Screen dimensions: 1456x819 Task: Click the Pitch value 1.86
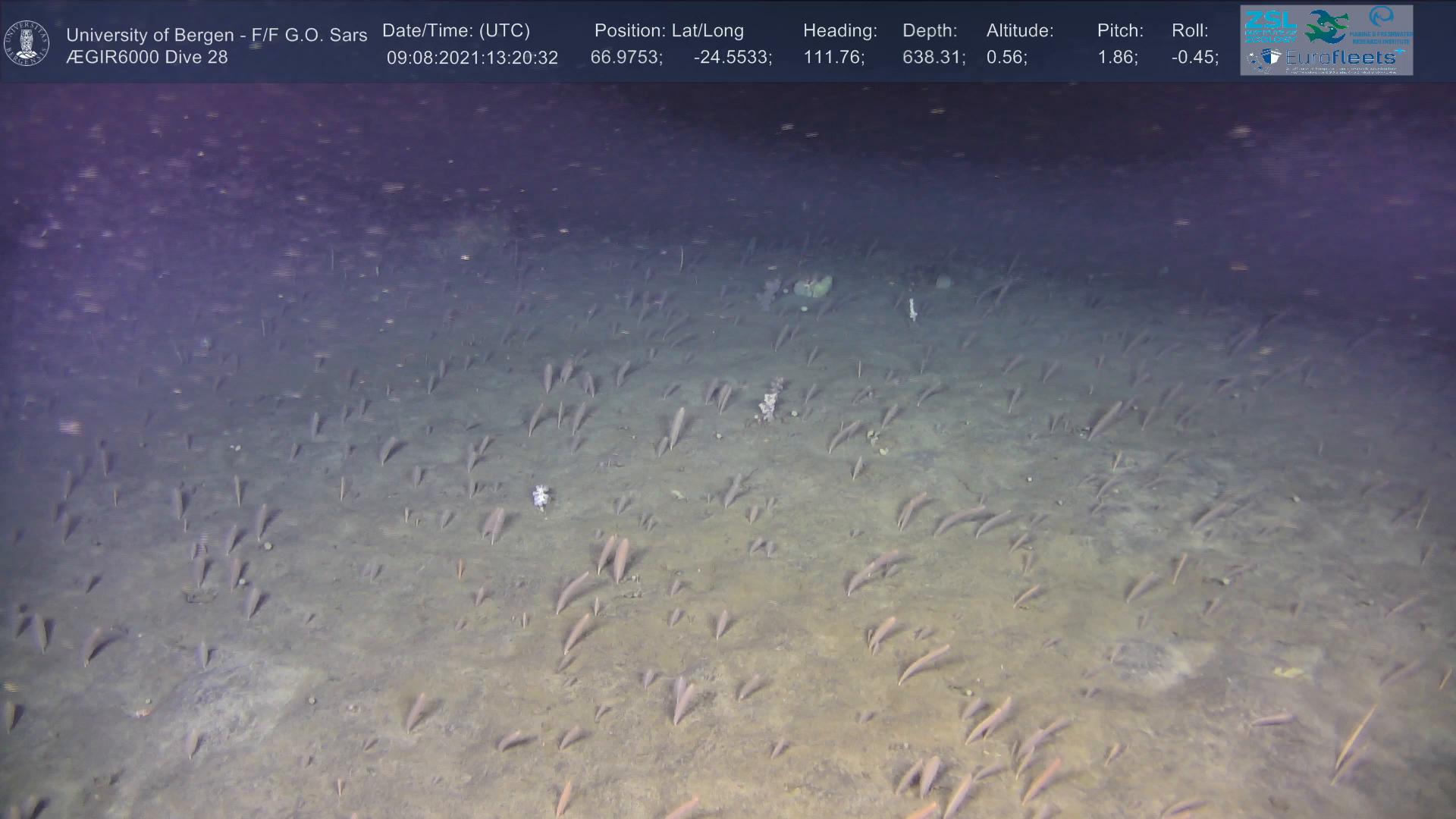(x=1117, y=58)
